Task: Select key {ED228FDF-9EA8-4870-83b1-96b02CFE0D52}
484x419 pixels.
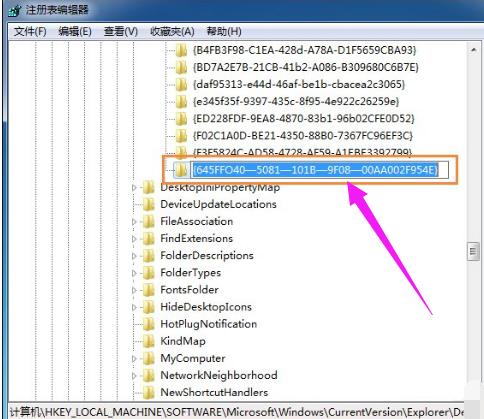Action: (304, 119)
